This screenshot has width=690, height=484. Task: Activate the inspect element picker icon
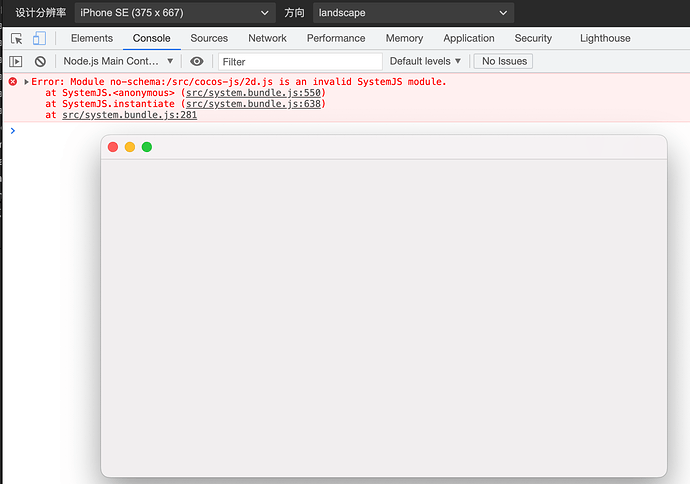tap(17, 39)
